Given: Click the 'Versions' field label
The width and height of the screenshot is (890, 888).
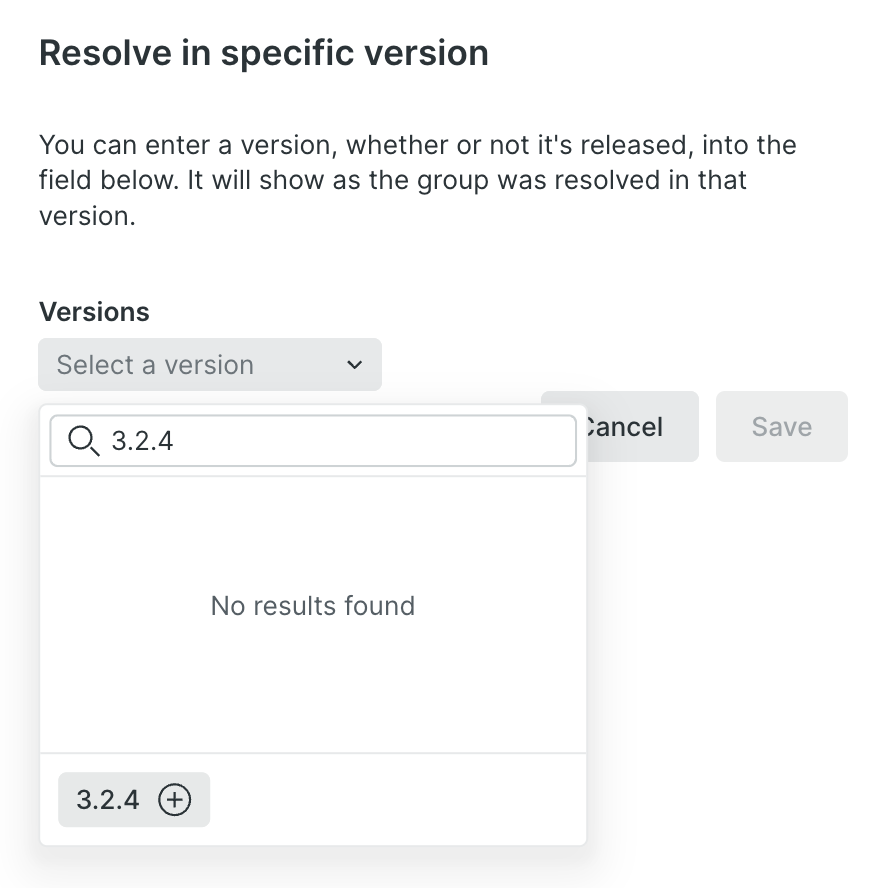Looking at the screenshot, I should tap(94, 312).
